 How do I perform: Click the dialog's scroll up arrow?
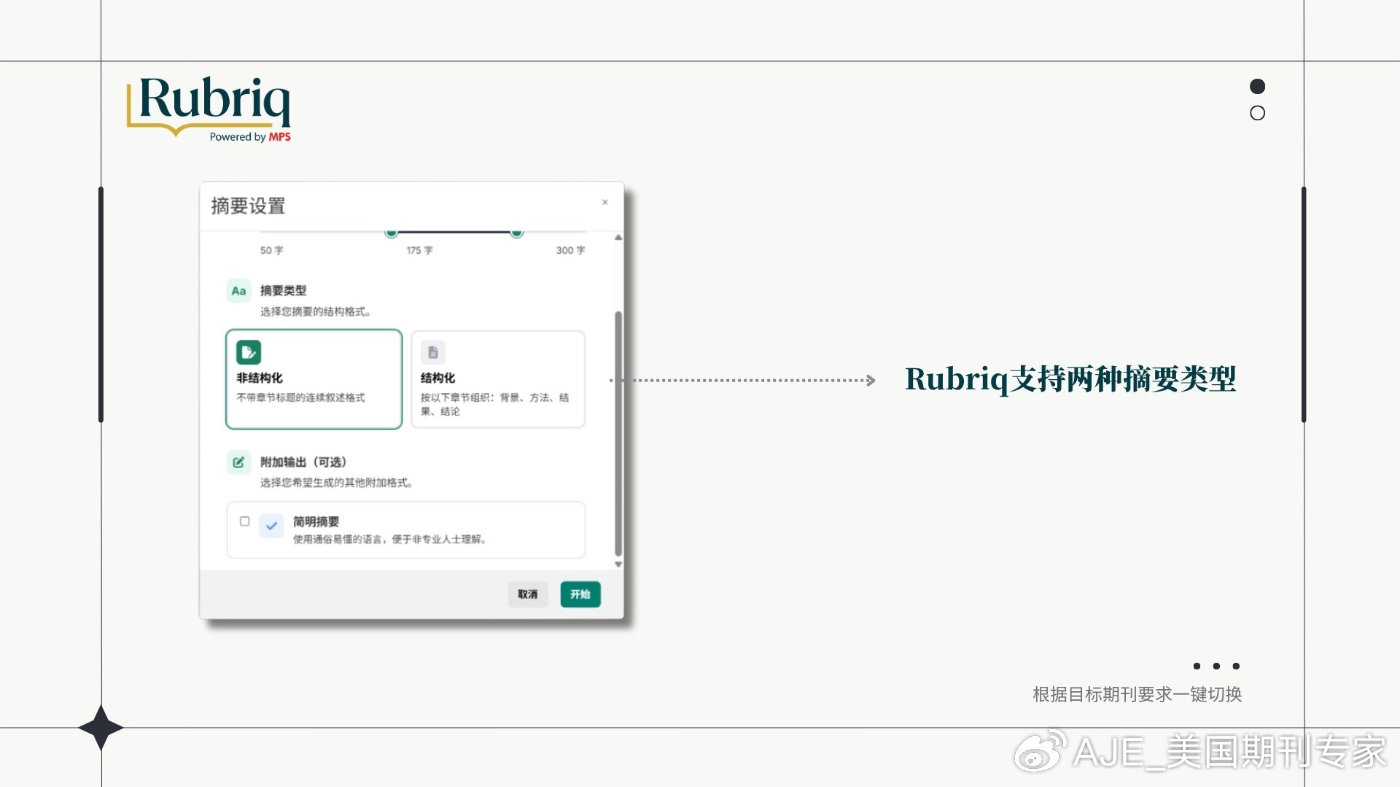pyautogui.click(x=618, y=237)
